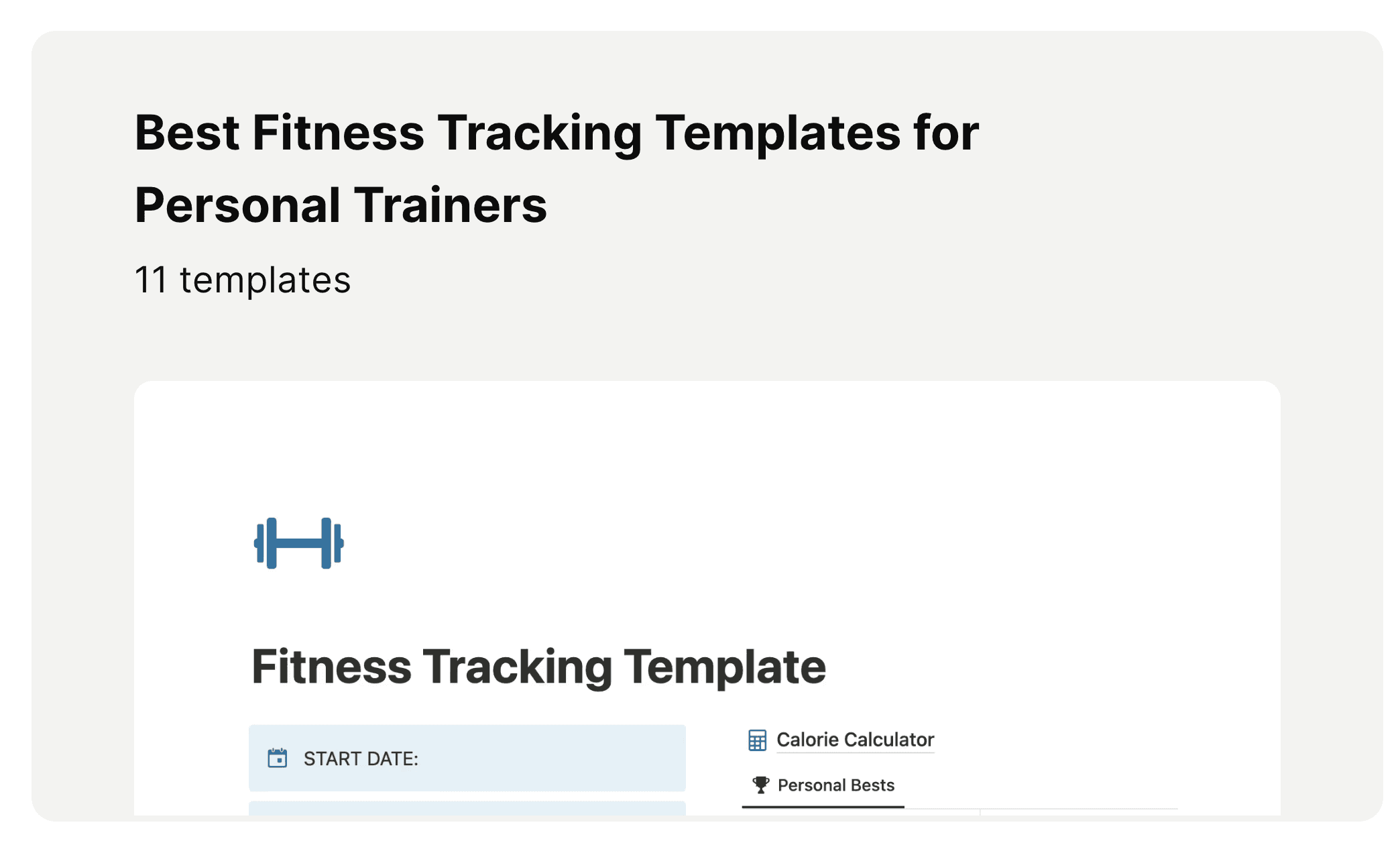Image resolution: width=1400 pixels, height=841 pixels.
Task: Open the calculator icon in the template preview
Action: [x=757, y=740]
